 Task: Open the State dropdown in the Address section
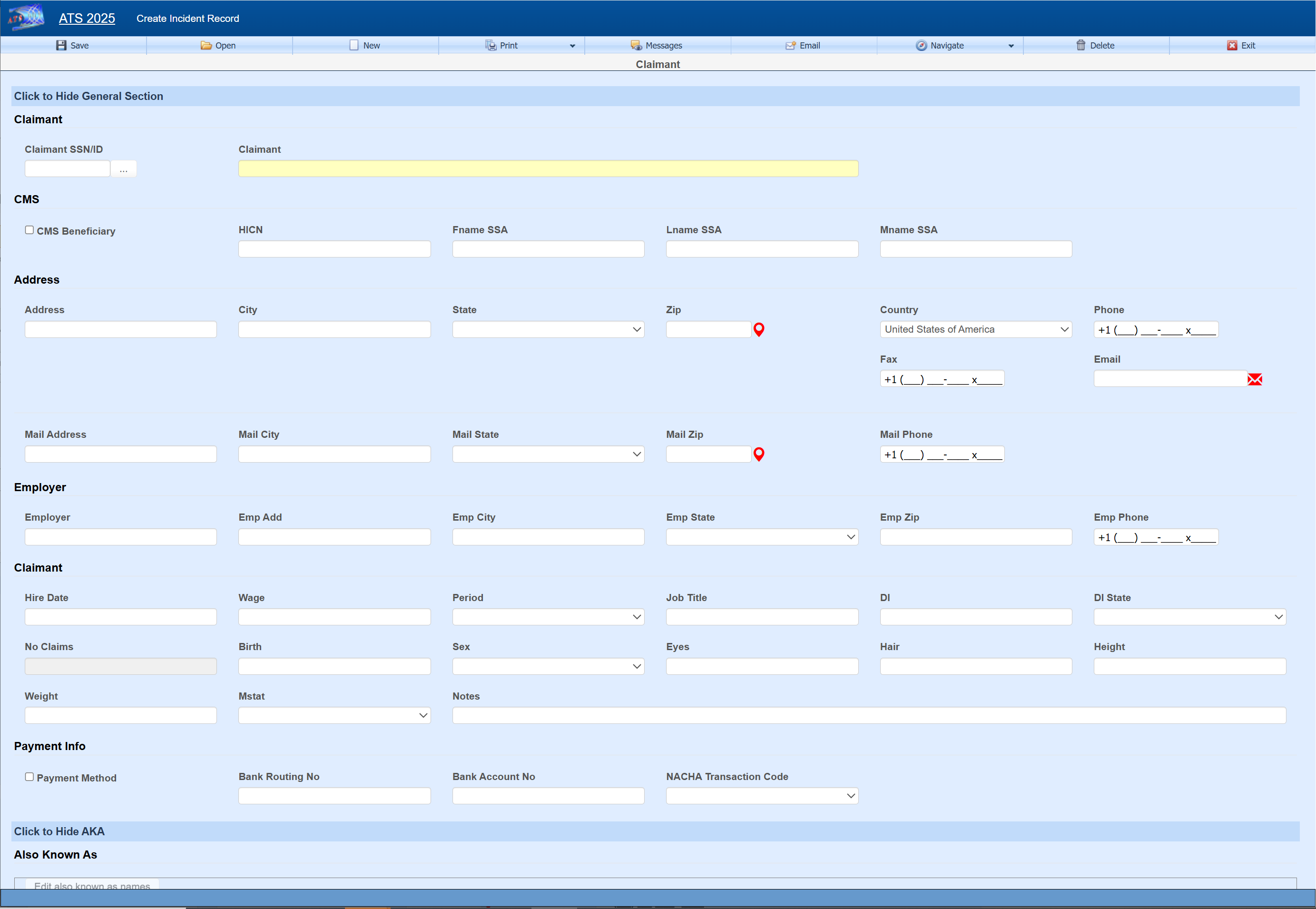click(548, 330)
